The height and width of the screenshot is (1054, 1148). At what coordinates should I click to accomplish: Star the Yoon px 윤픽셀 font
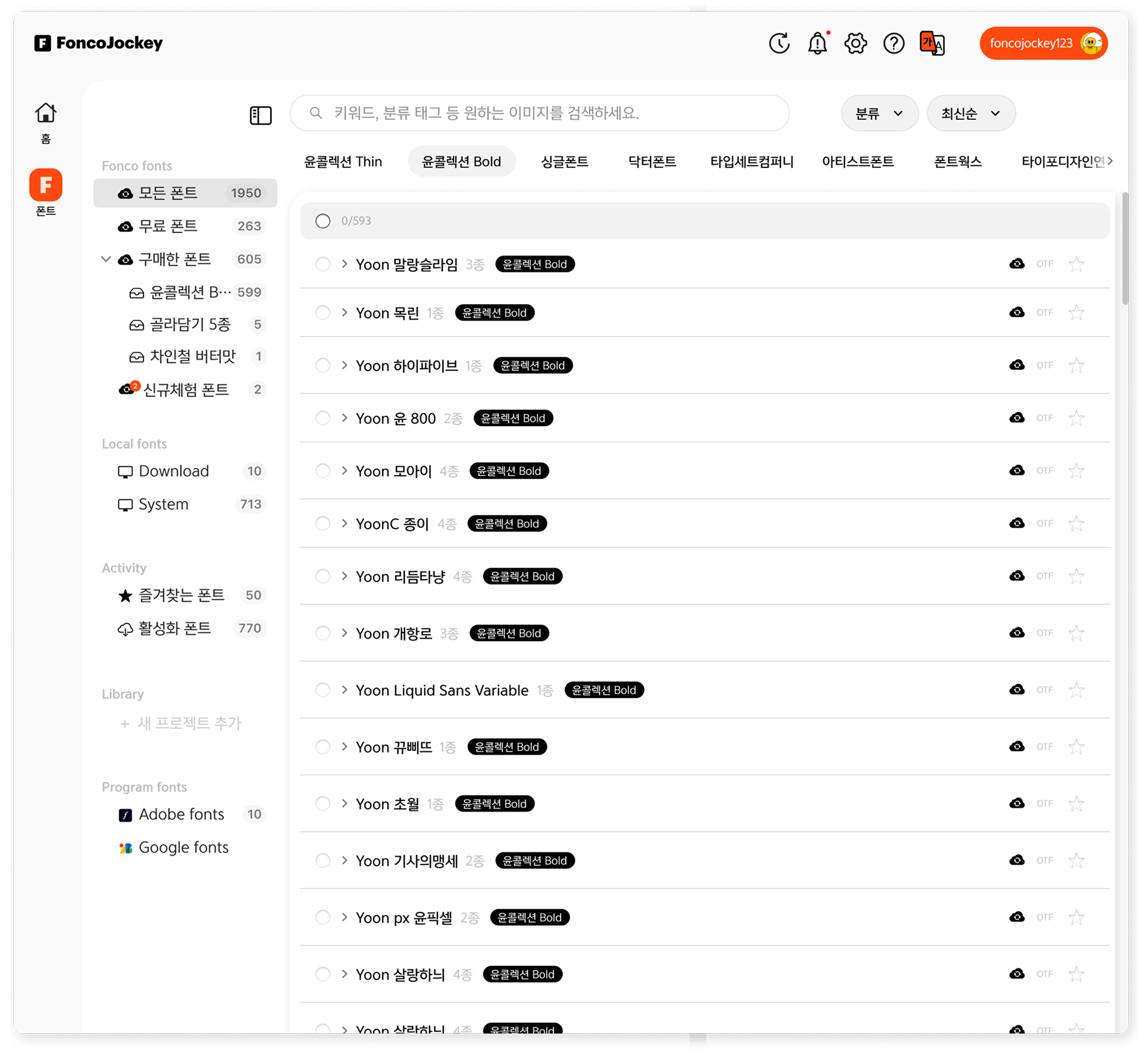point(1076,917)
